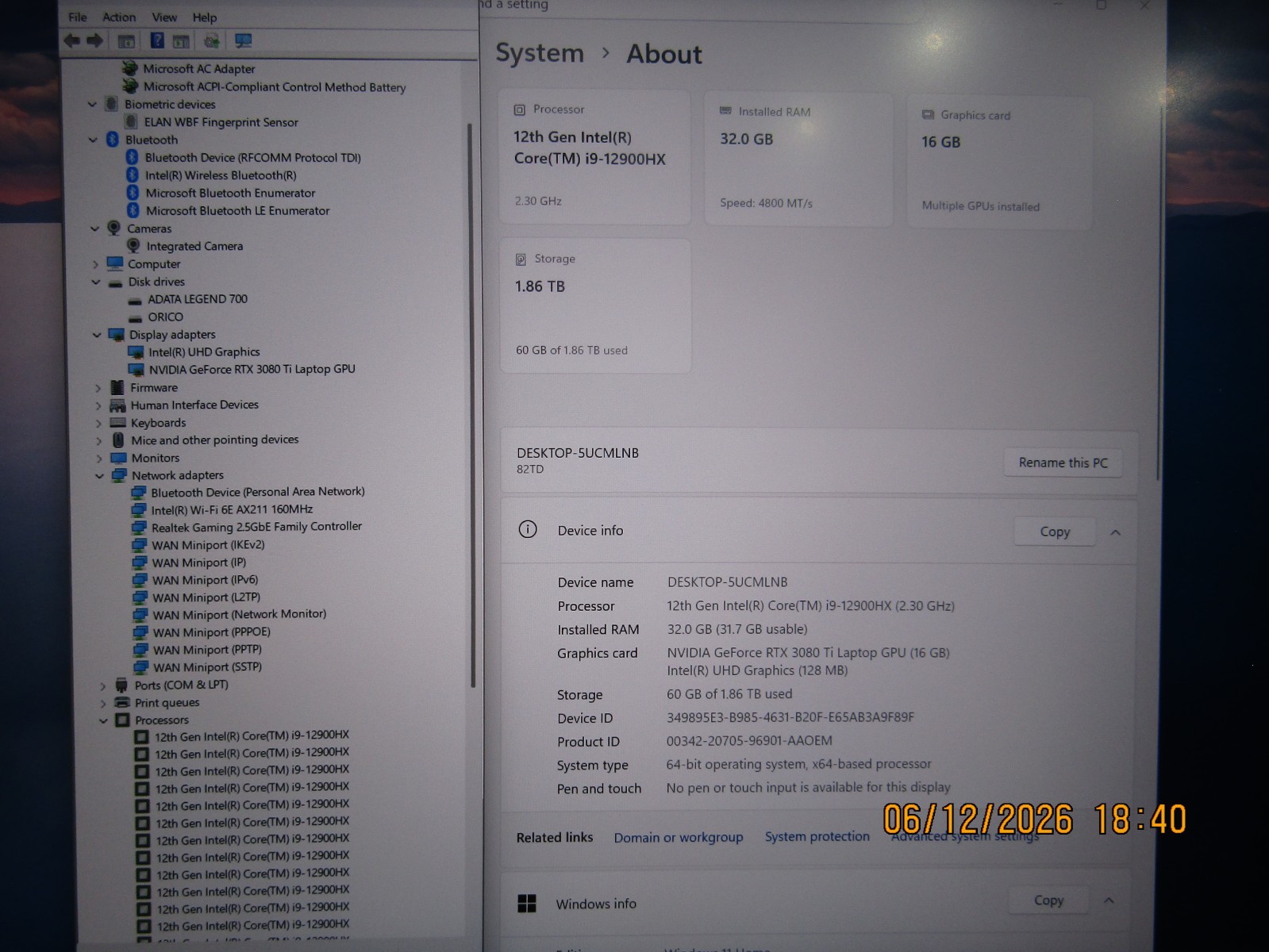Viewport: 1269px width, 952px height.
Task: Select the ADATA LEGEND 700 disk icon
Action: click(x=136, y=301)
